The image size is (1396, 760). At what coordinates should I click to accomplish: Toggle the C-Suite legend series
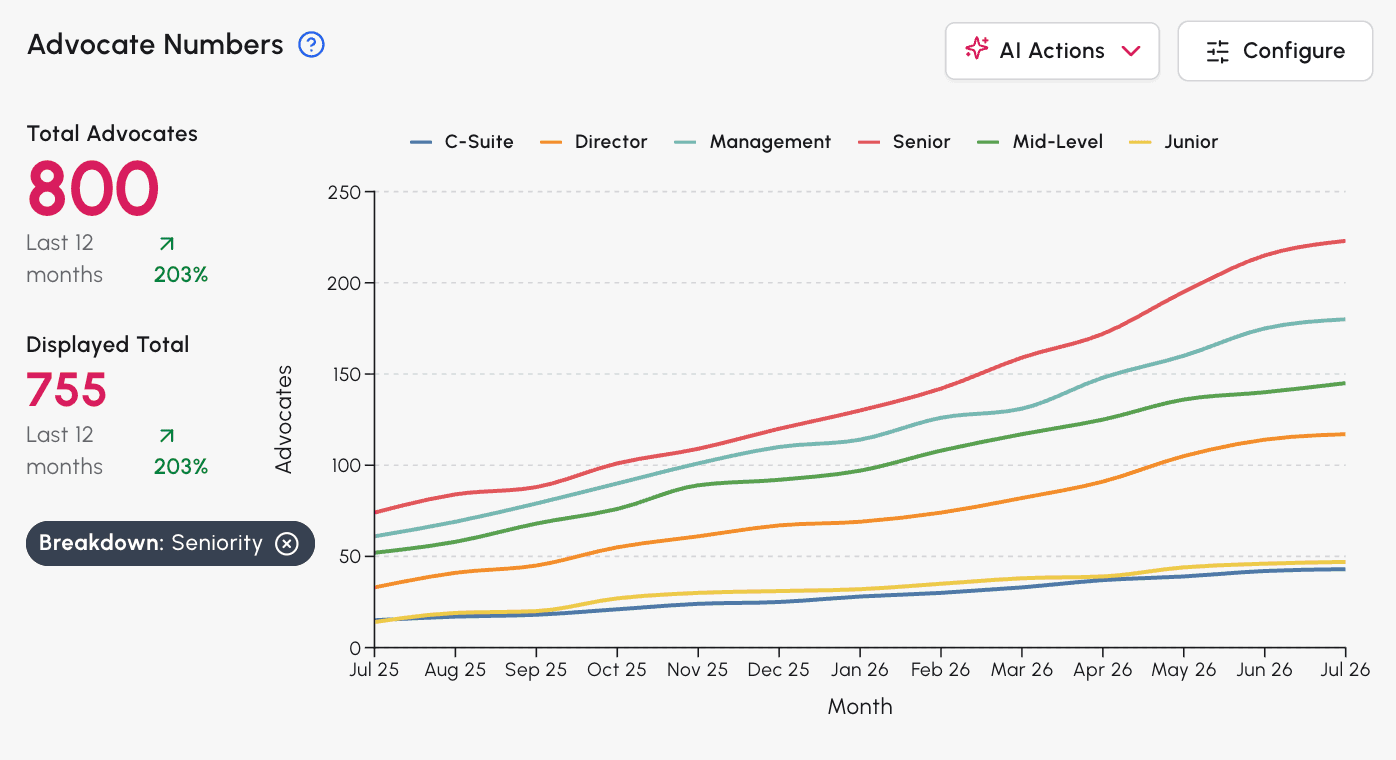click(462, 142)
